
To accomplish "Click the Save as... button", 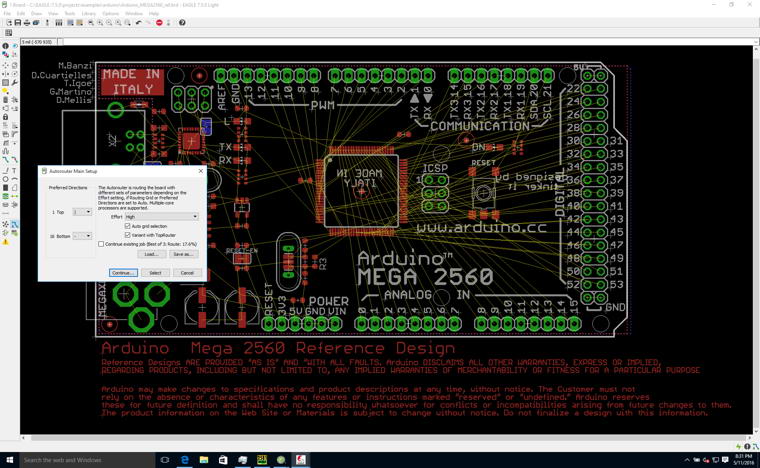I will [x=183, y=254].
